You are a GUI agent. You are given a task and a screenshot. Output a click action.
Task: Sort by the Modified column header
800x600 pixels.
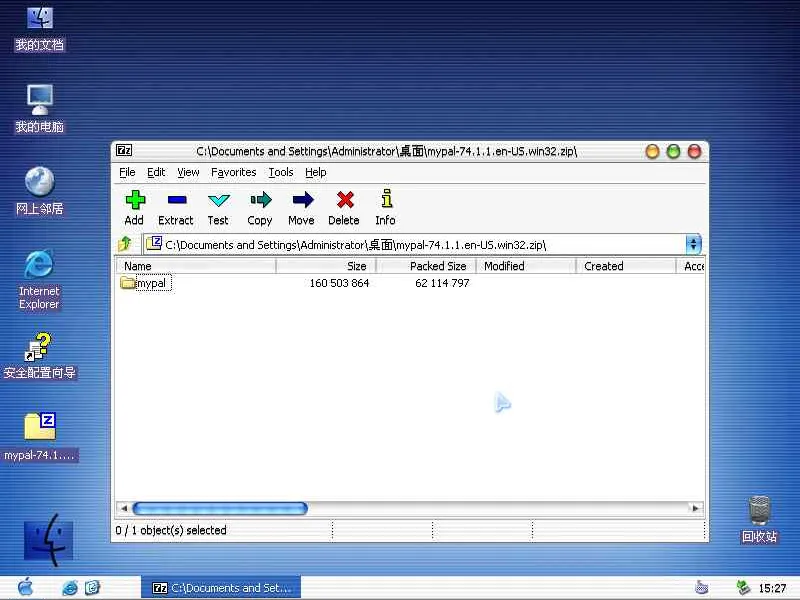(x=526, y=266)
